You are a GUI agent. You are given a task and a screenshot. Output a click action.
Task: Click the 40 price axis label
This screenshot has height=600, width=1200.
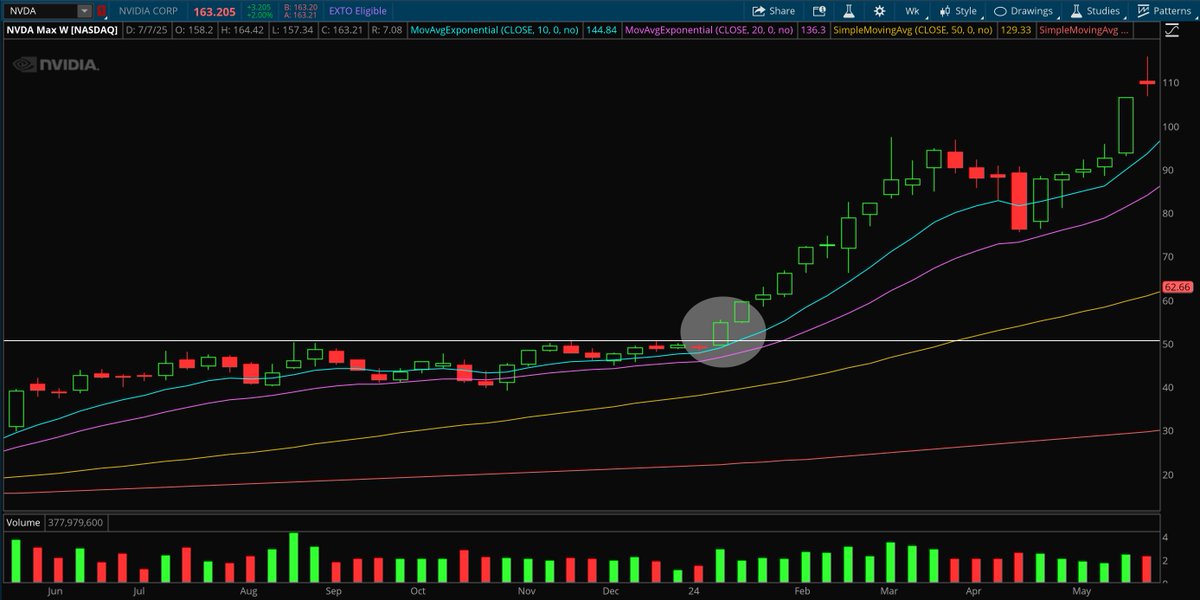coord(1168,388)
